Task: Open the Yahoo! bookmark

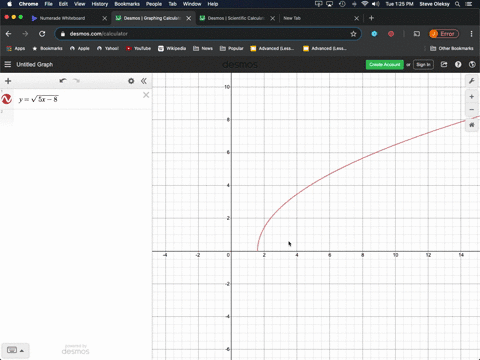Action: 108,48
